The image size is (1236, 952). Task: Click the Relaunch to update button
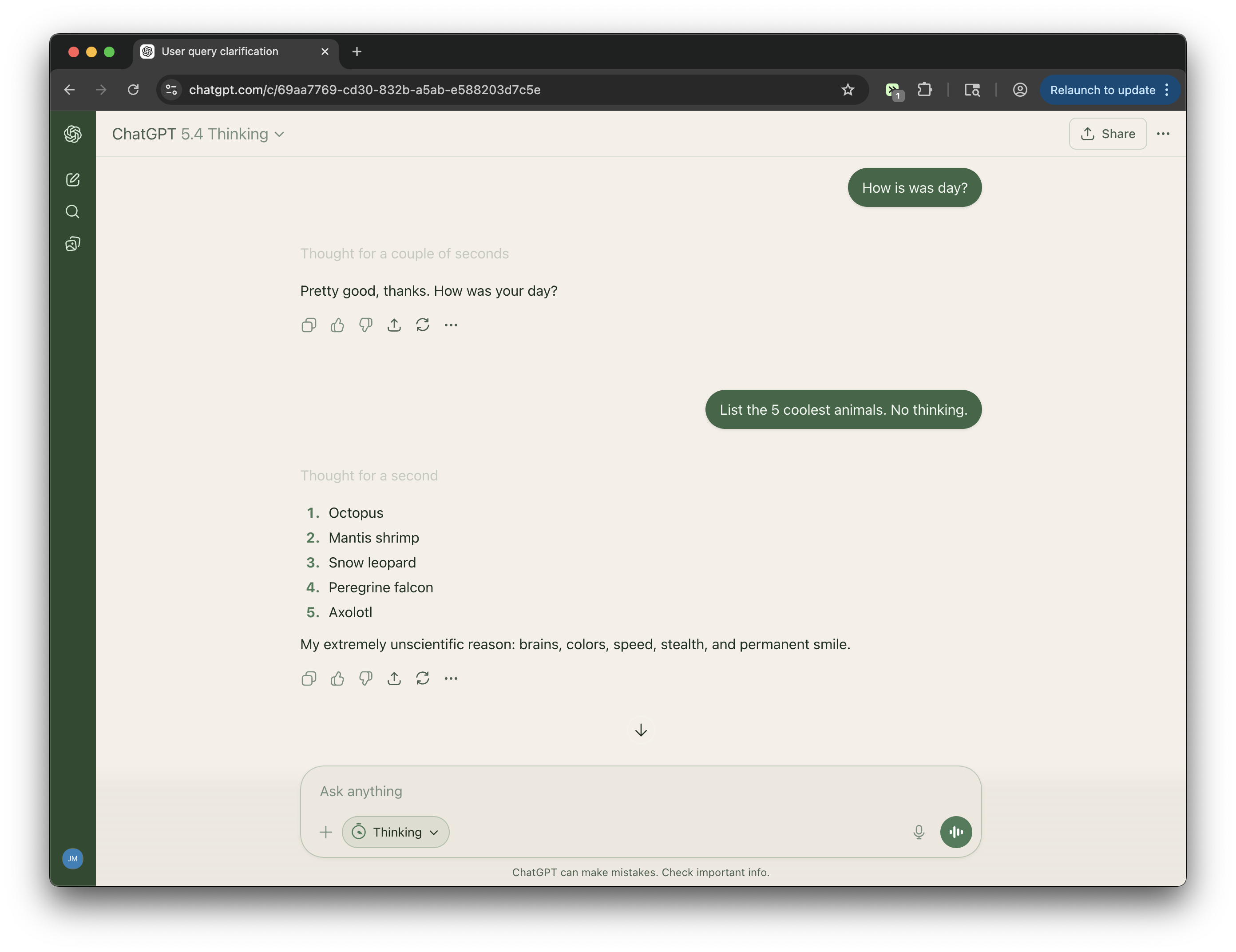tap(1102, 90)
